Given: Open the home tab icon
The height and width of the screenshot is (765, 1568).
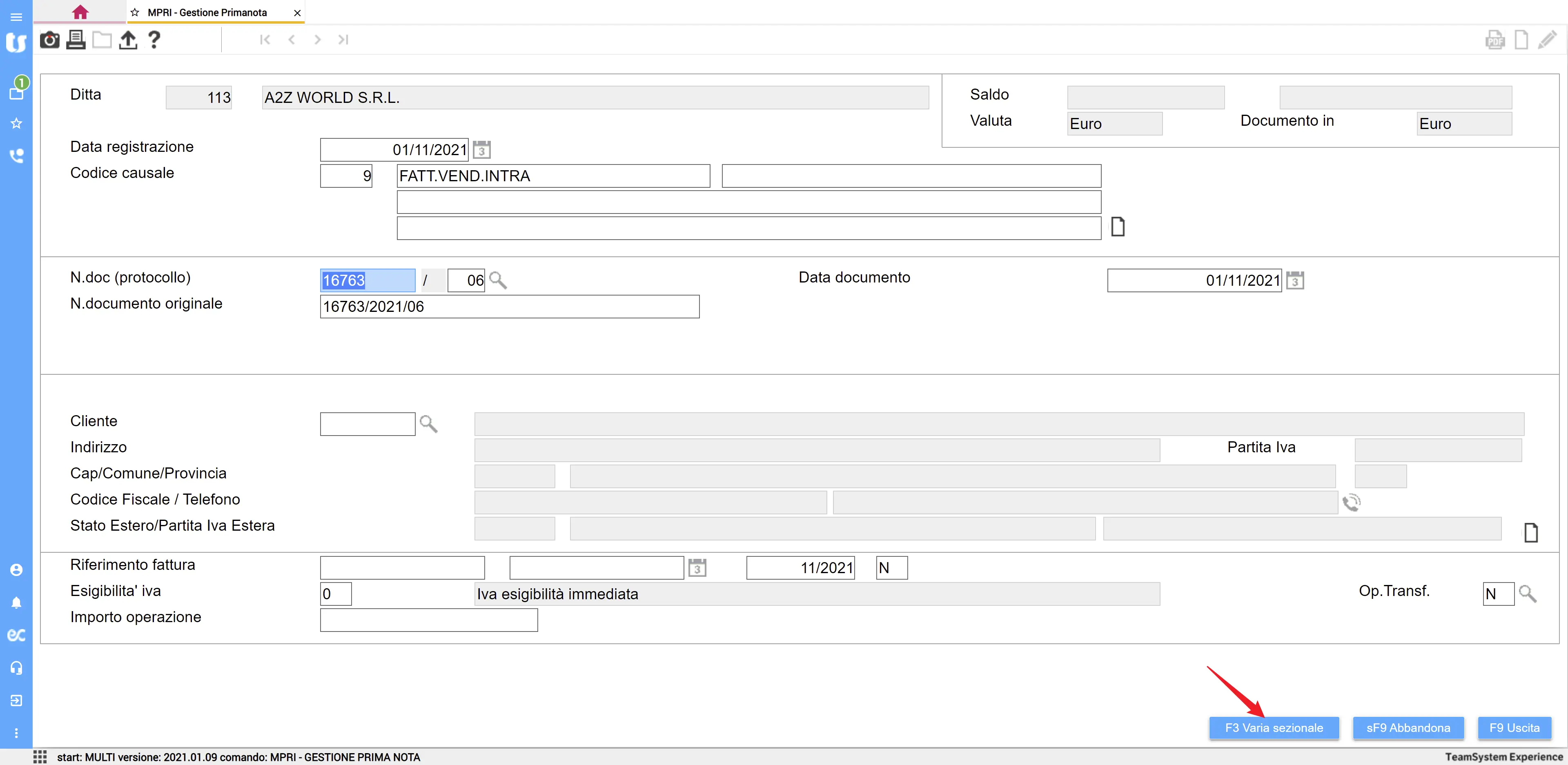Looking at the screenshot, I should pos(80,12).
